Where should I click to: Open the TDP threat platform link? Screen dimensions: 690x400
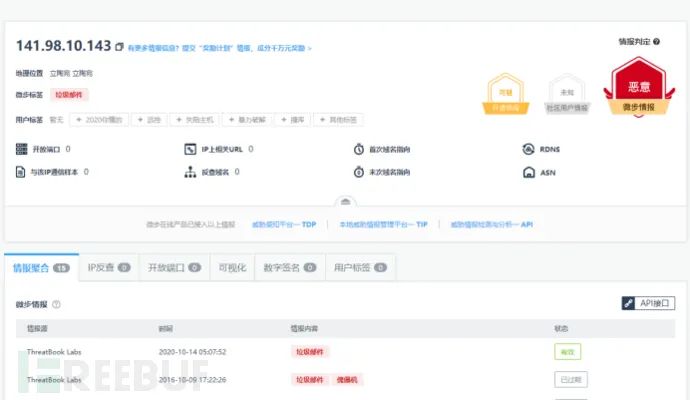(x=284, y=224)
